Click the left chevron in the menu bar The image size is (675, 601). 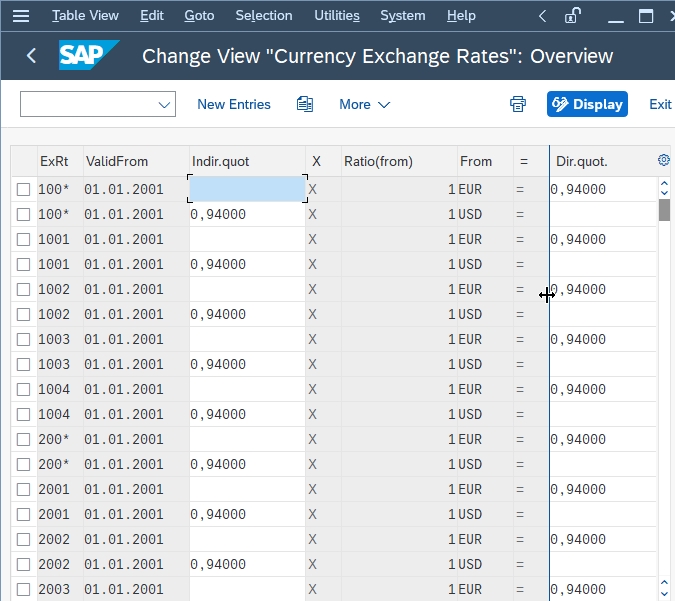point(542,16)
